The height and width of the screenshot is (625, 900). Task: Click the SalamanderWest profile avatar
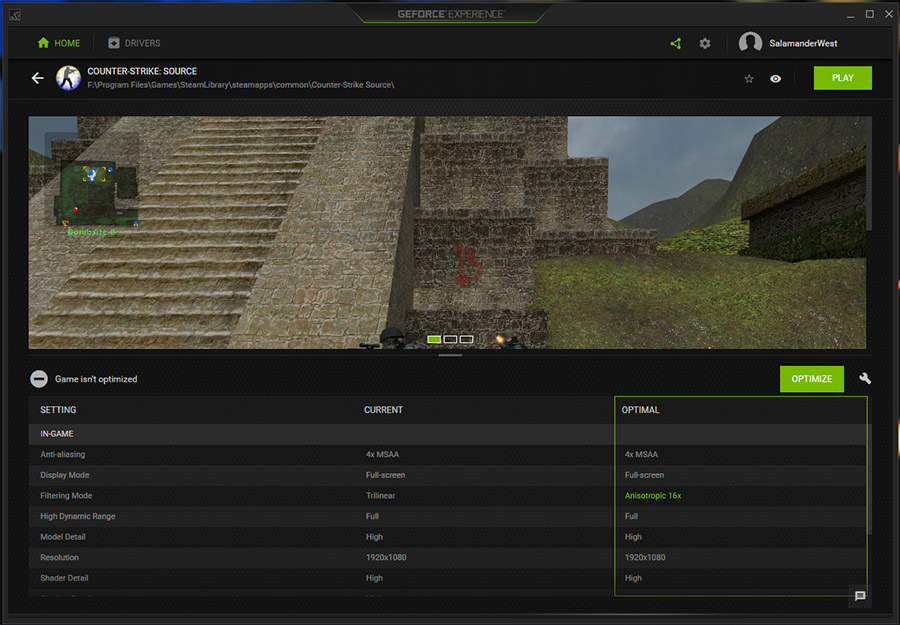click(750, 43)
